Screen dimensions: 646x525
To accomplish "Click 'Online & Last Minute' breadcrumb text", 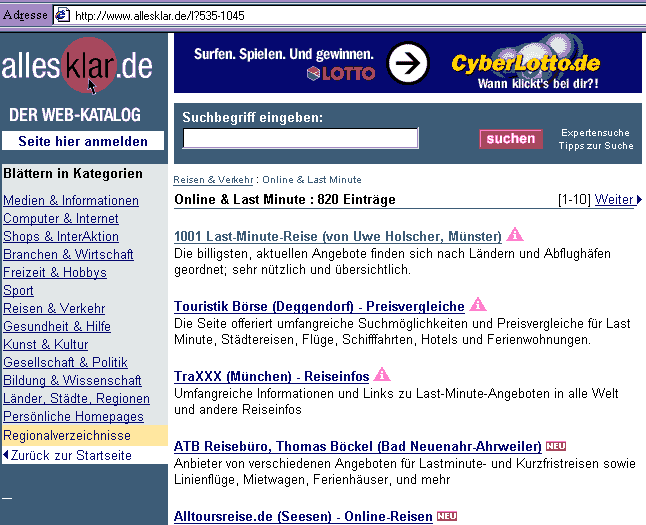I will 312,180.
